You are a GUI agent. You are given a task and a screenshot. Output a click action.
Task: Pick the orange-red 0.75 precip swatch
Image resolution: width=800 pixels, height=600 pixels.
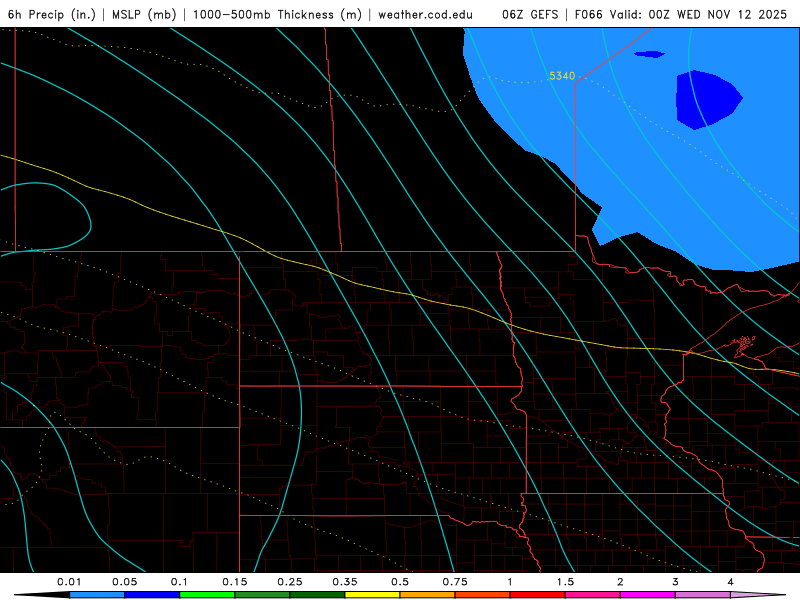click(483, 595)
